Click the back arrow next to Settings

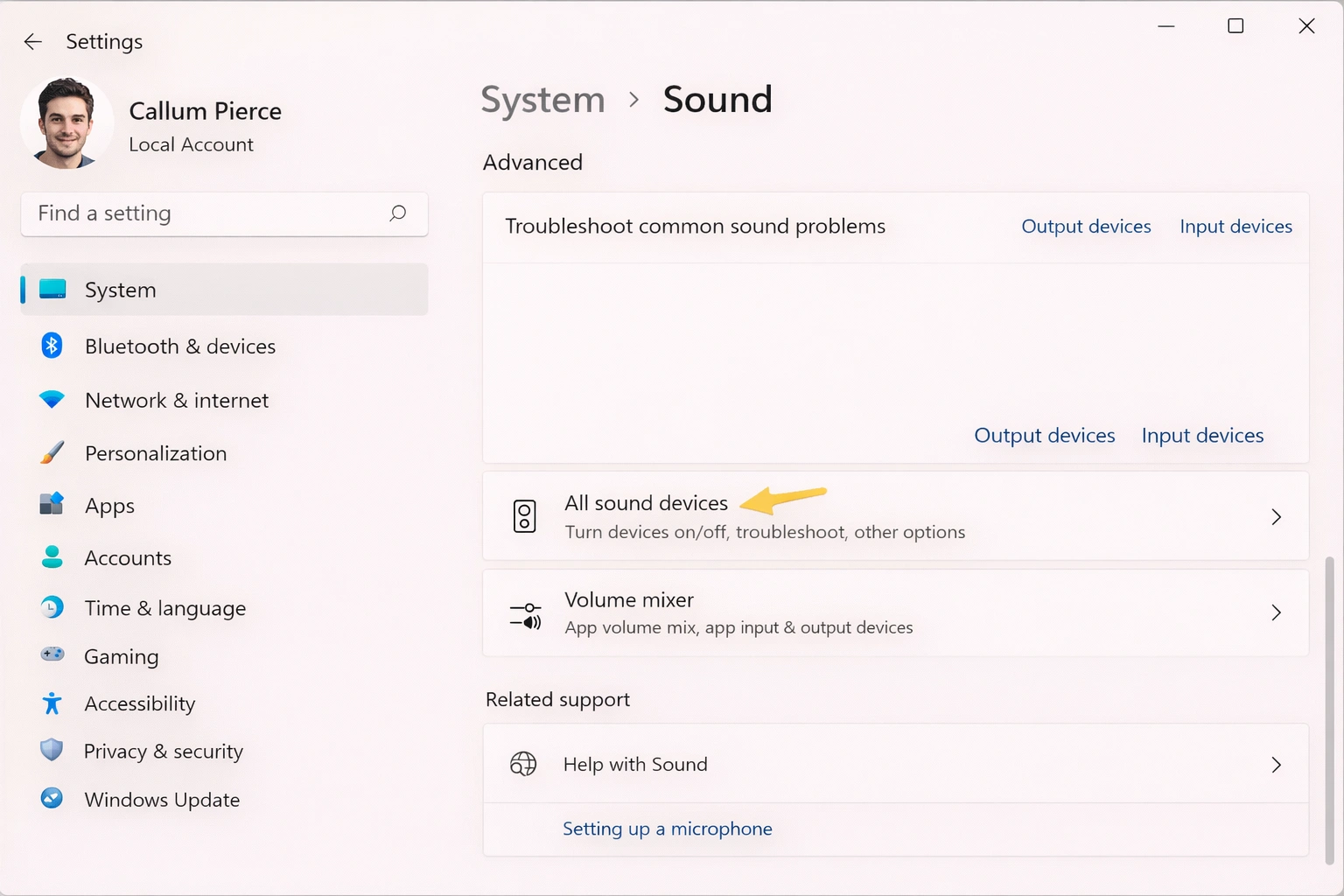click(32, 41)
